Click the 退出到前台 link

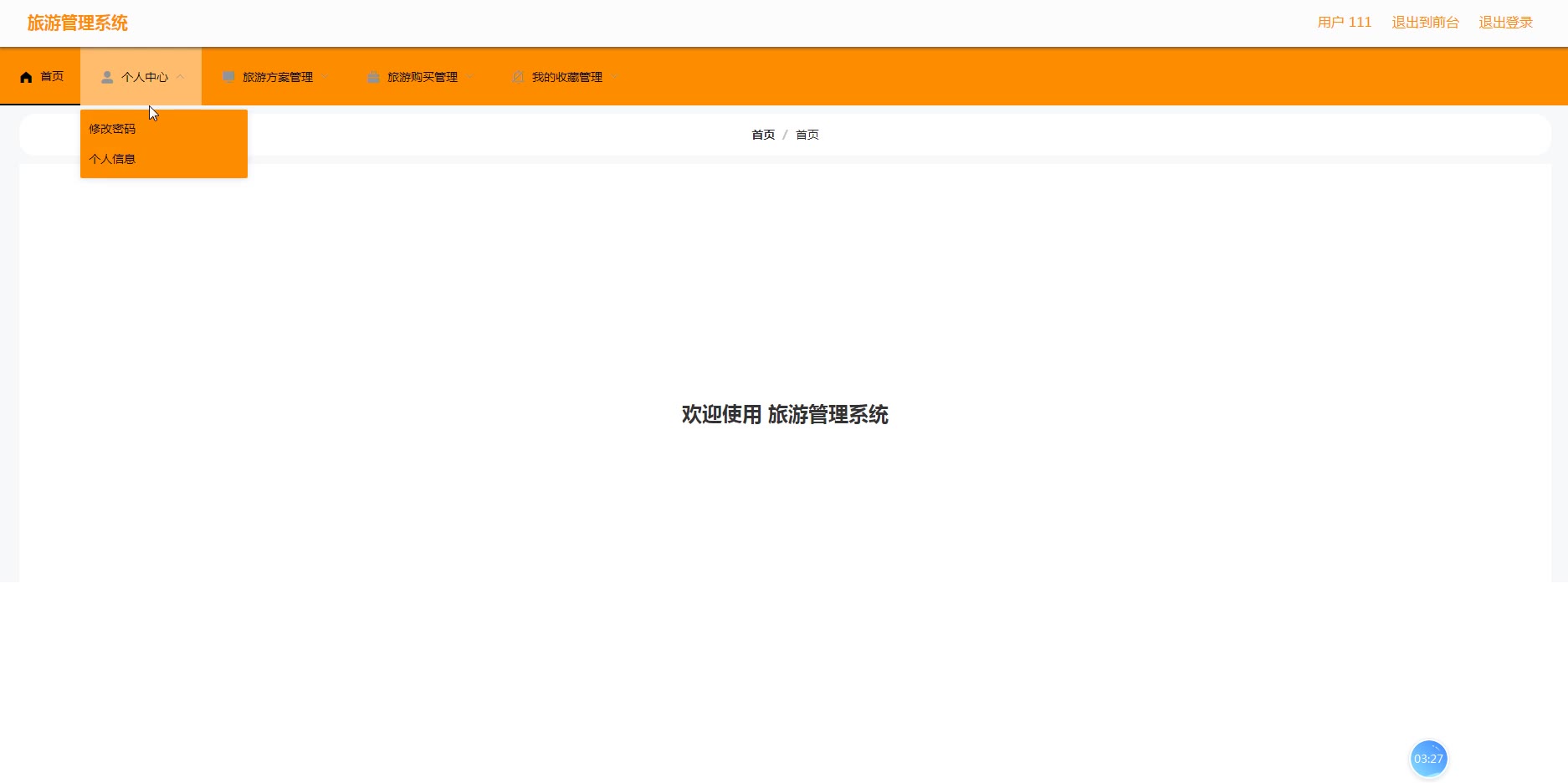(1425, 23)
